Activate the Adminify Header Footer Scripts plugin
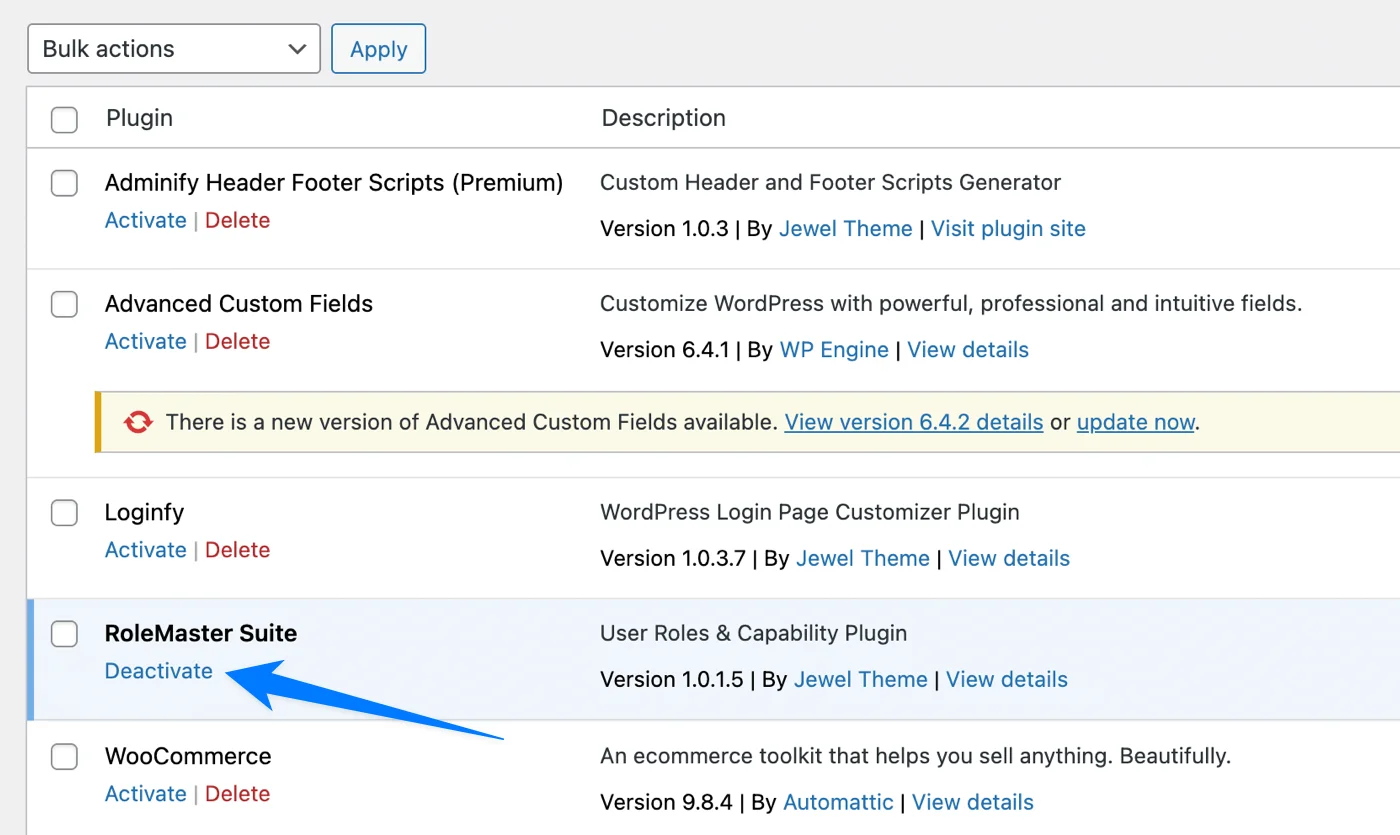1400x835 pixels. point(145,220)
